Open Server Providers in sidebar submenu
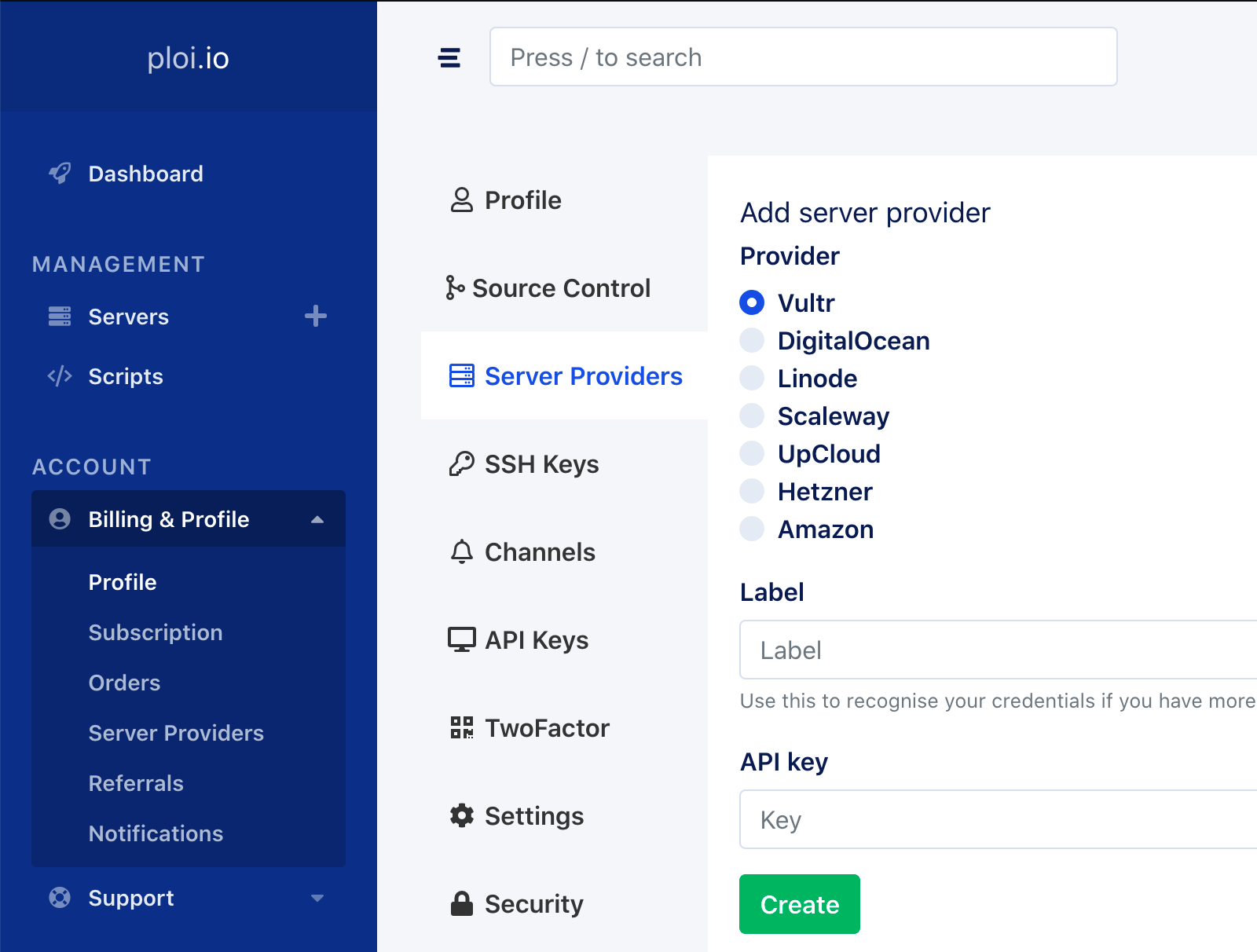Image resolution: width=1257 pixels, height=952 pixels. point(176,733)
